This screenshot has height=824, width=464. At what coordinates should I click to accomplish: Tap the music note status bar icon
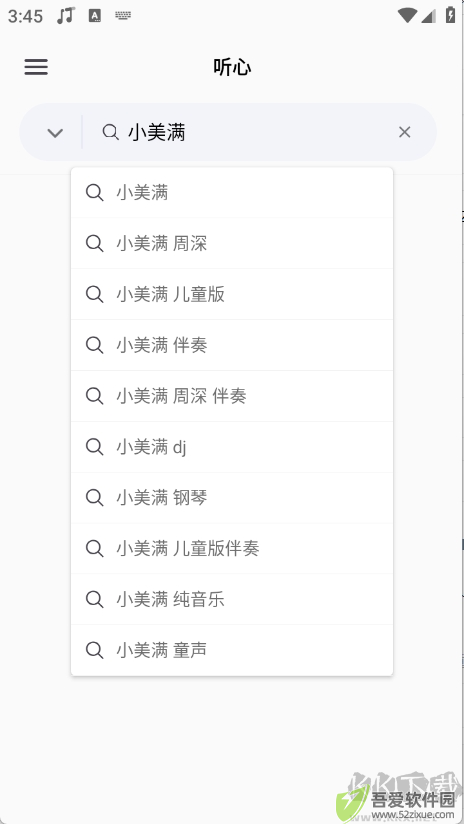coord(66,16)
